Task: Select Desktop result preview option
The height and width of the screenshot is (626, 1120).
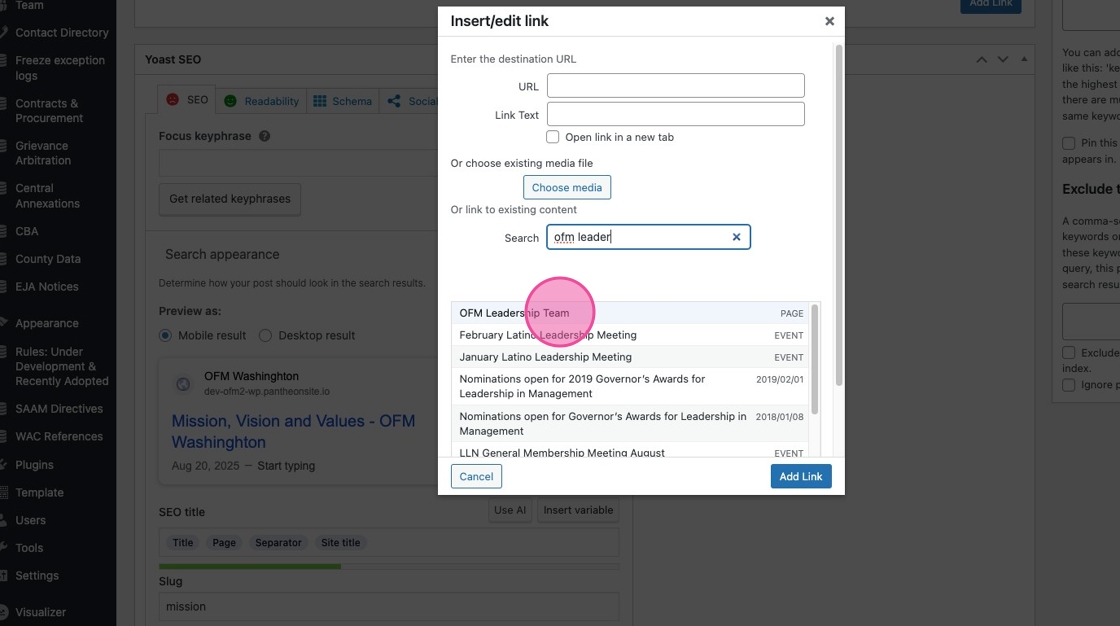Action: 266,336
